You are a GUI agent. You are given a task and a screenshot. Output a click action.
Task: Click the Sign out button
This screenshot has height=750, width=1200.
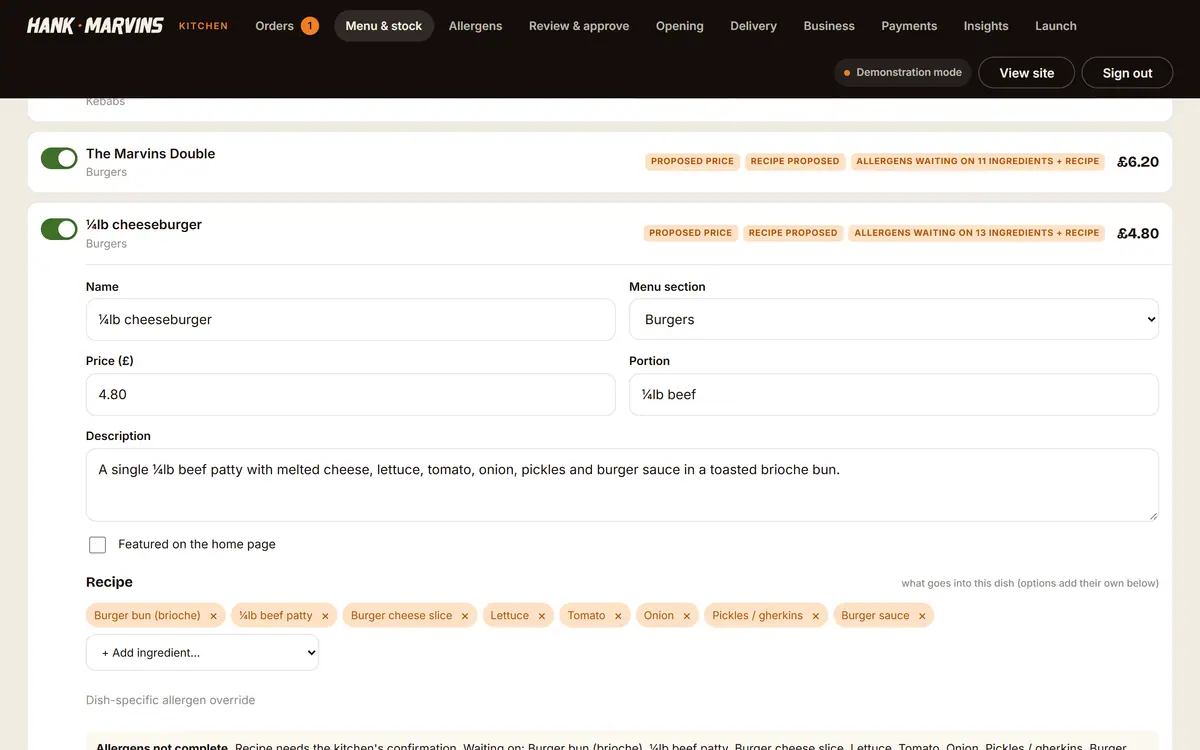(x=1127, y=73)
